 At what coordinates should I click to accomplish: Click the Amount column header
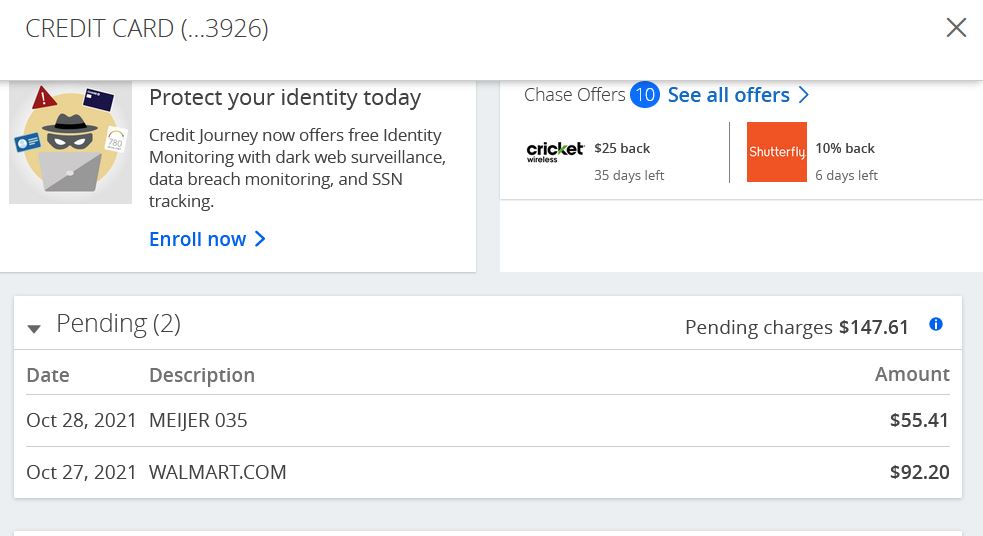coord(912,374)
